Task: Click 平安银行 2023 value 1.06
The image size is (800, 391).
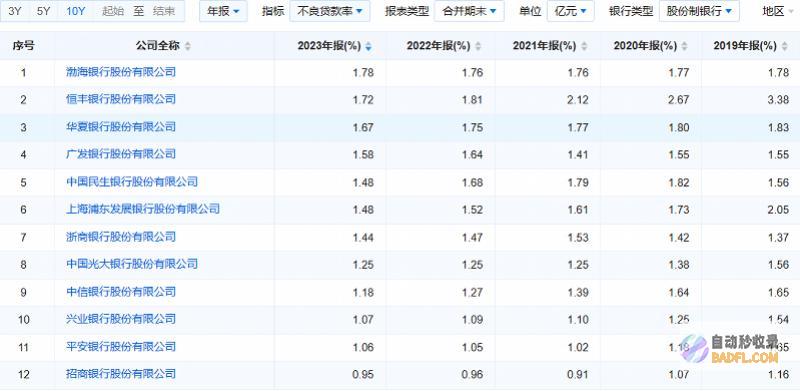Action: point(363,348)
